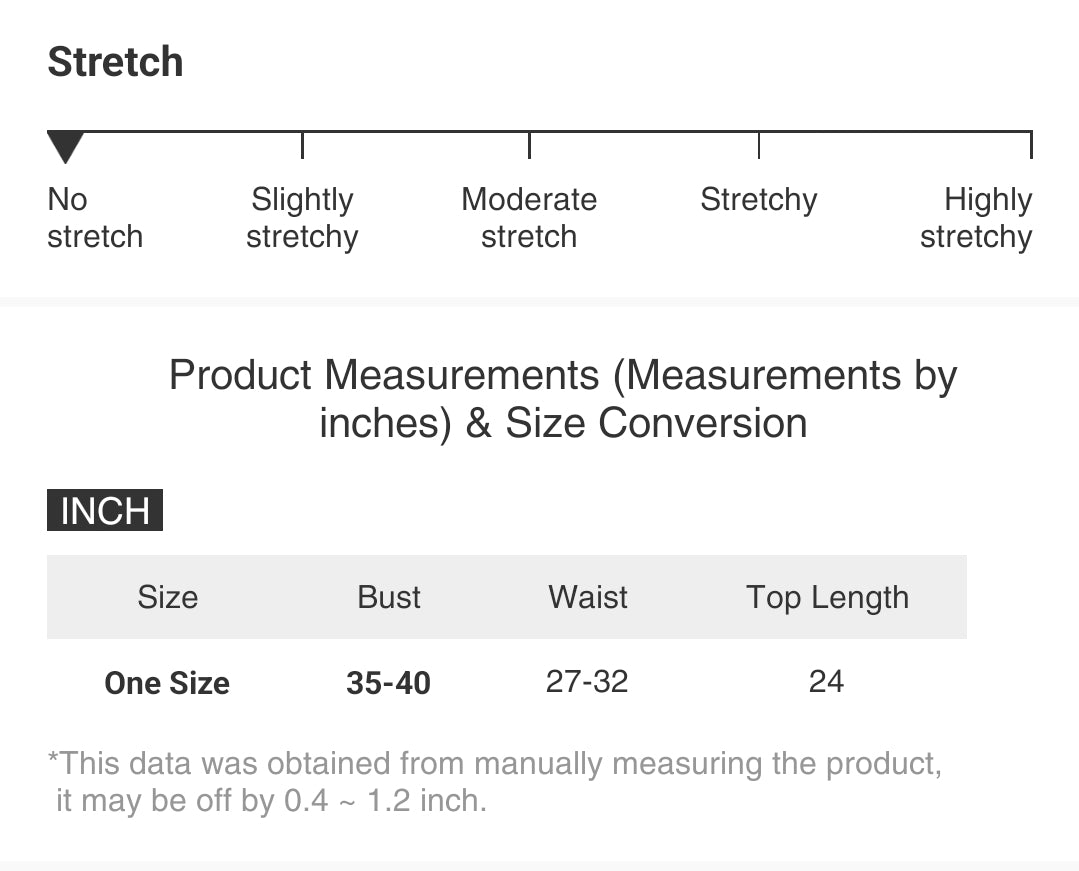This screenshot has width=1079, height=871.
Task: Click the Slightly stretchy tick mark
Action: pos(302,145)
